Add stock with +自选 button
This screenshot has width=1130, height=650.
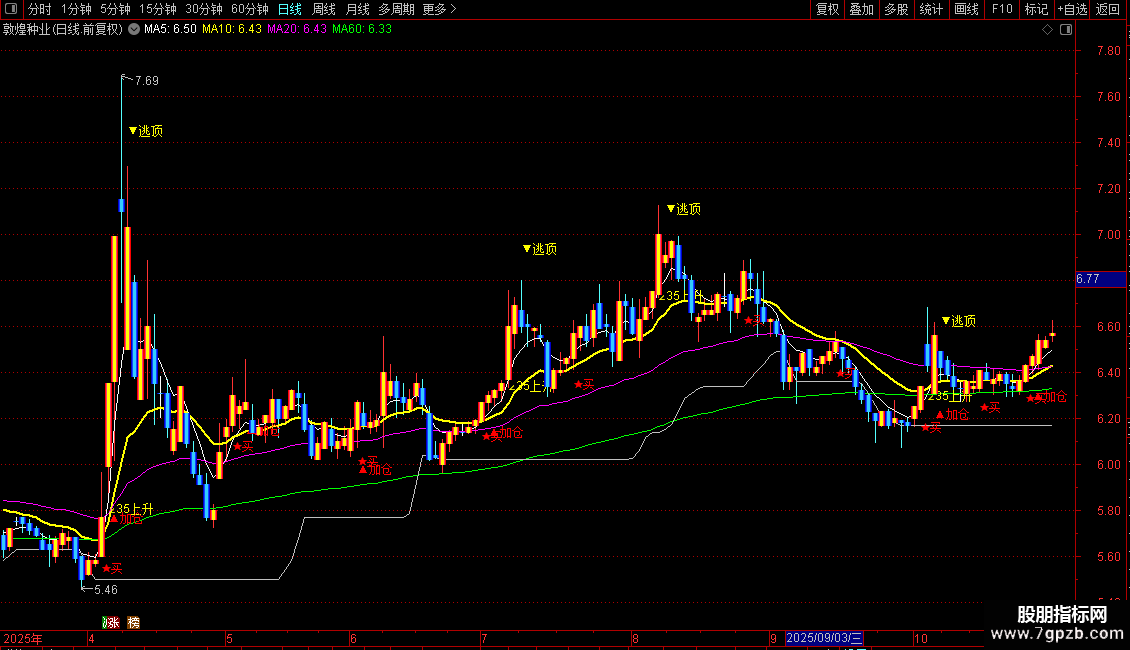(1072, 9)
